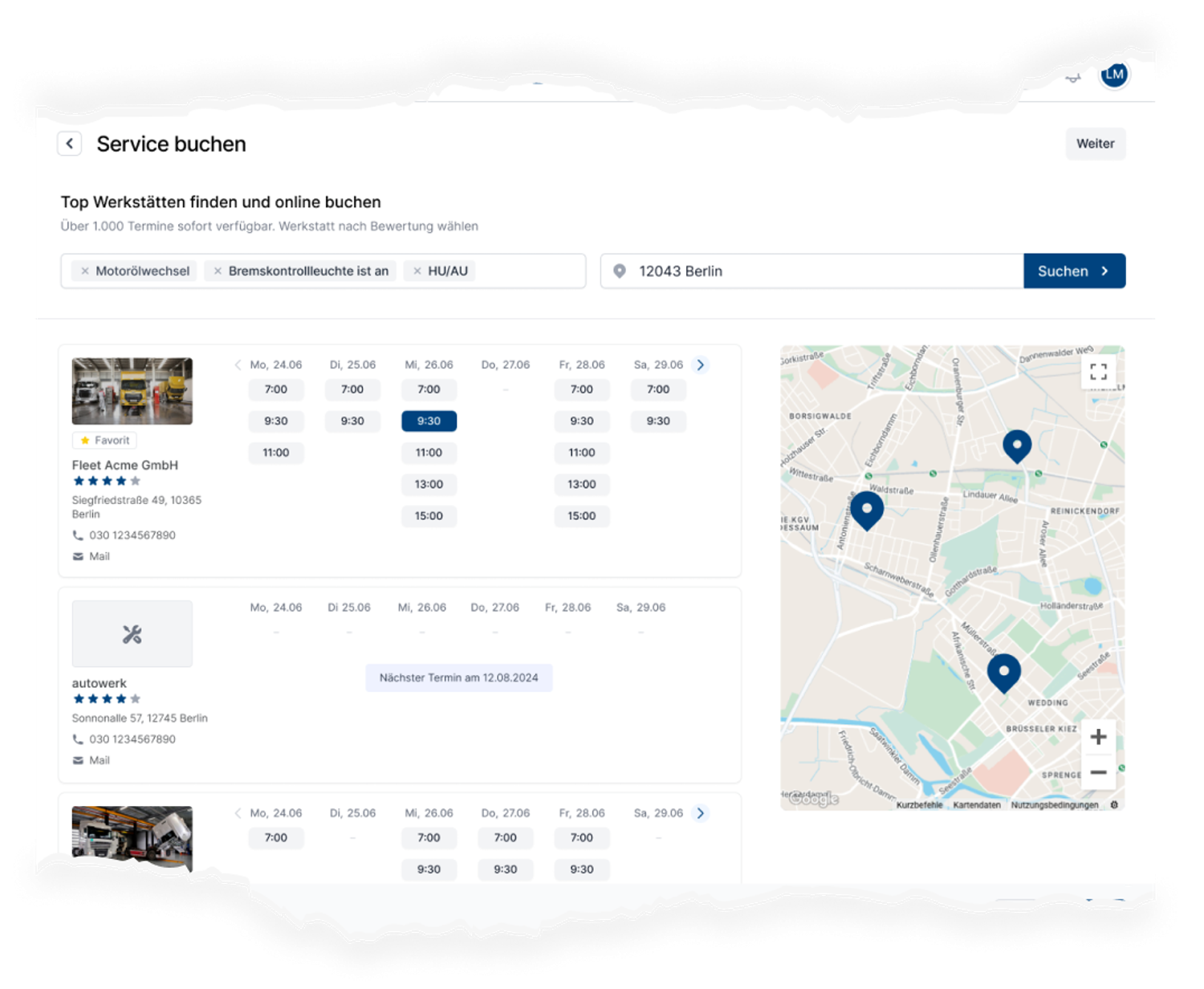Show next week for the third workshop
Image resolution: width=1204 pixels, height=989 pixels.
(x=701, y=813)
